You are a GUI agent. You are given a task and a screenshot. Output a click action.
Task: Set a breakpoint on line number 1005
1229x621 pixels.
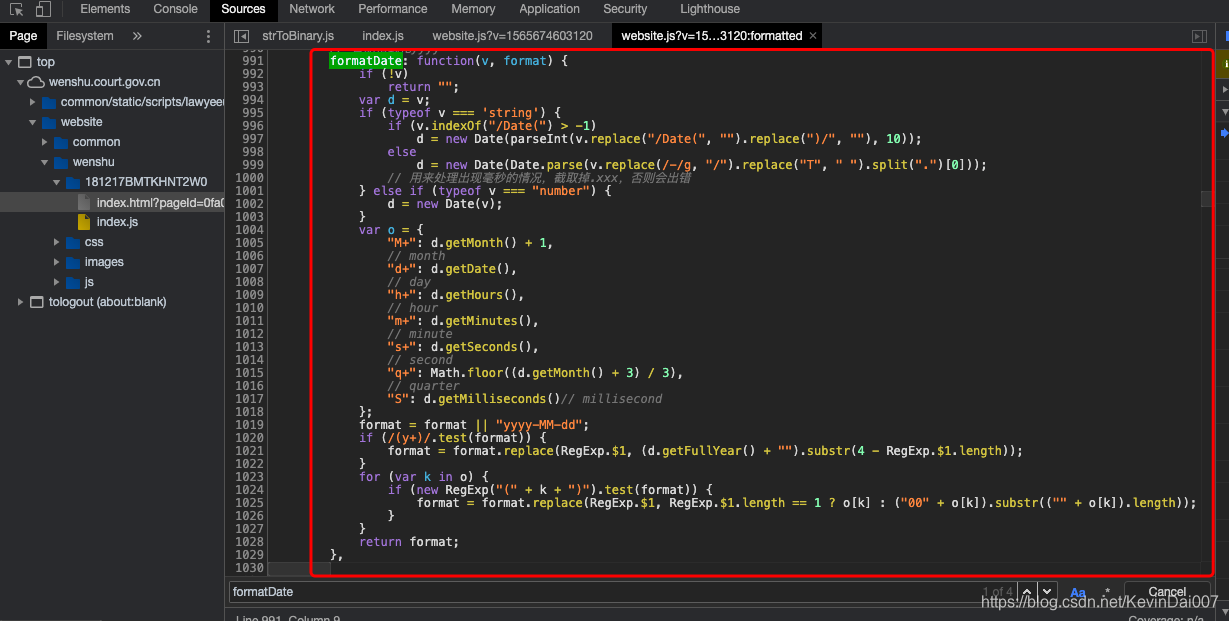click(x=250, y=243)
